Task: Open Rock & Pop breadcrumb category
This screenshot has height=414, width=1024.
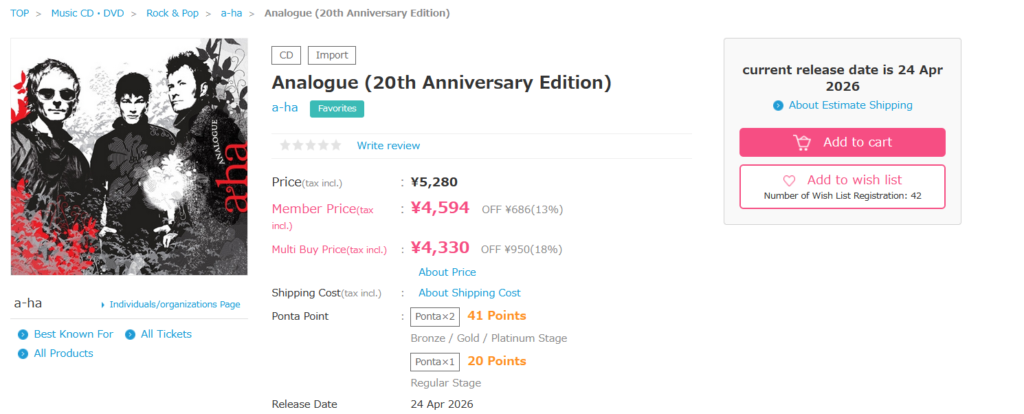Action: coord(171,13)
